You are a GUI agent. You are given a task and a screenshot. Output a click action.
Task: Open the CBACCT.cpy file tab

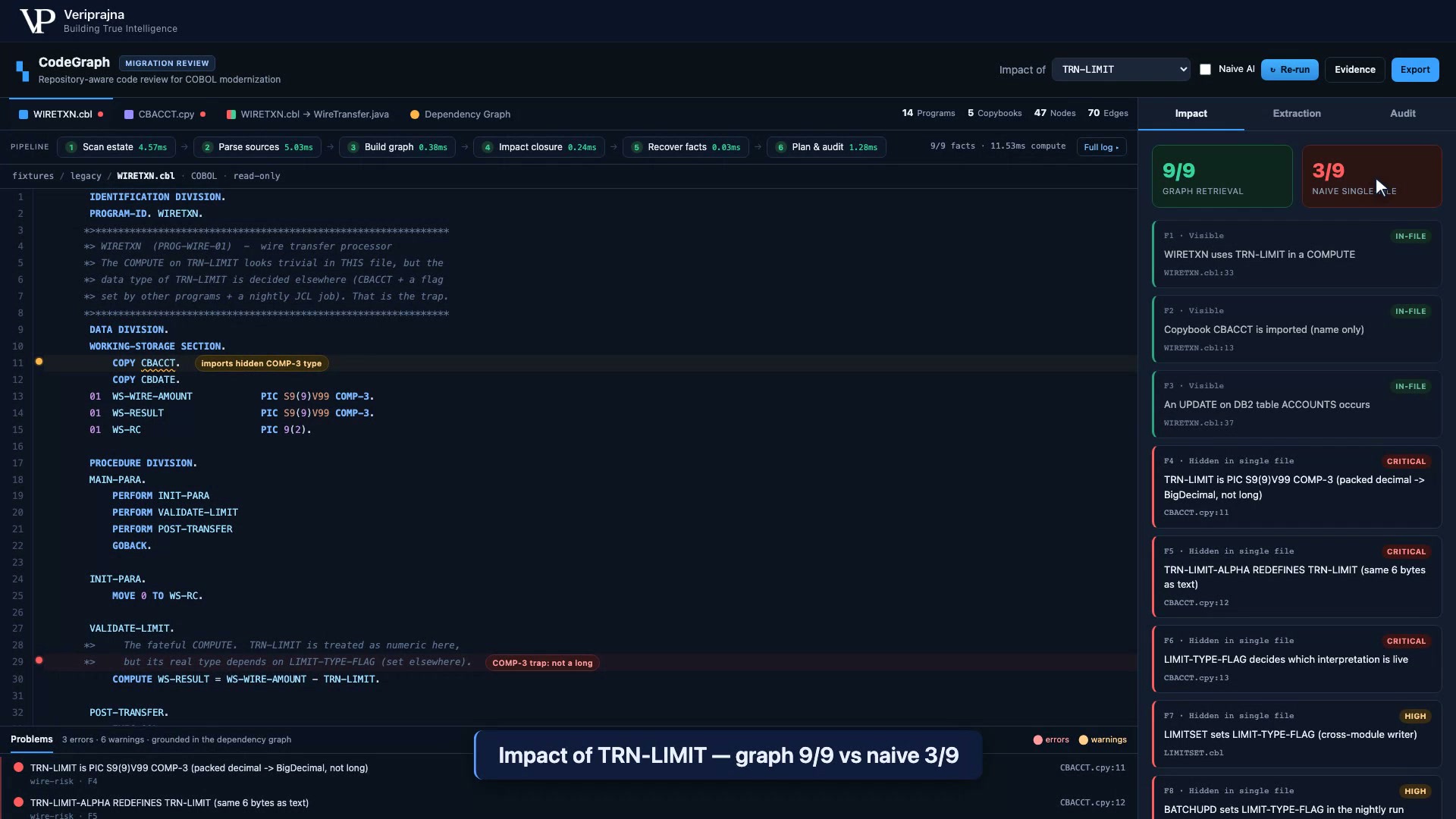[165, 115]
